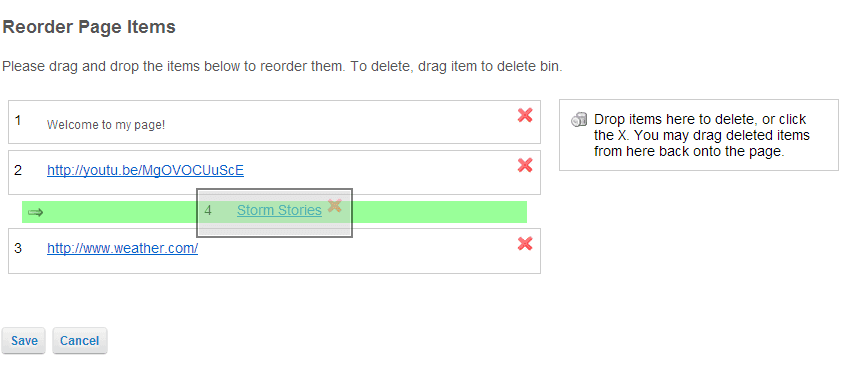
Task: Open the youtu.be/MgOVOCUuScE link
Action: pyautogui.click(x=145, y=170)
